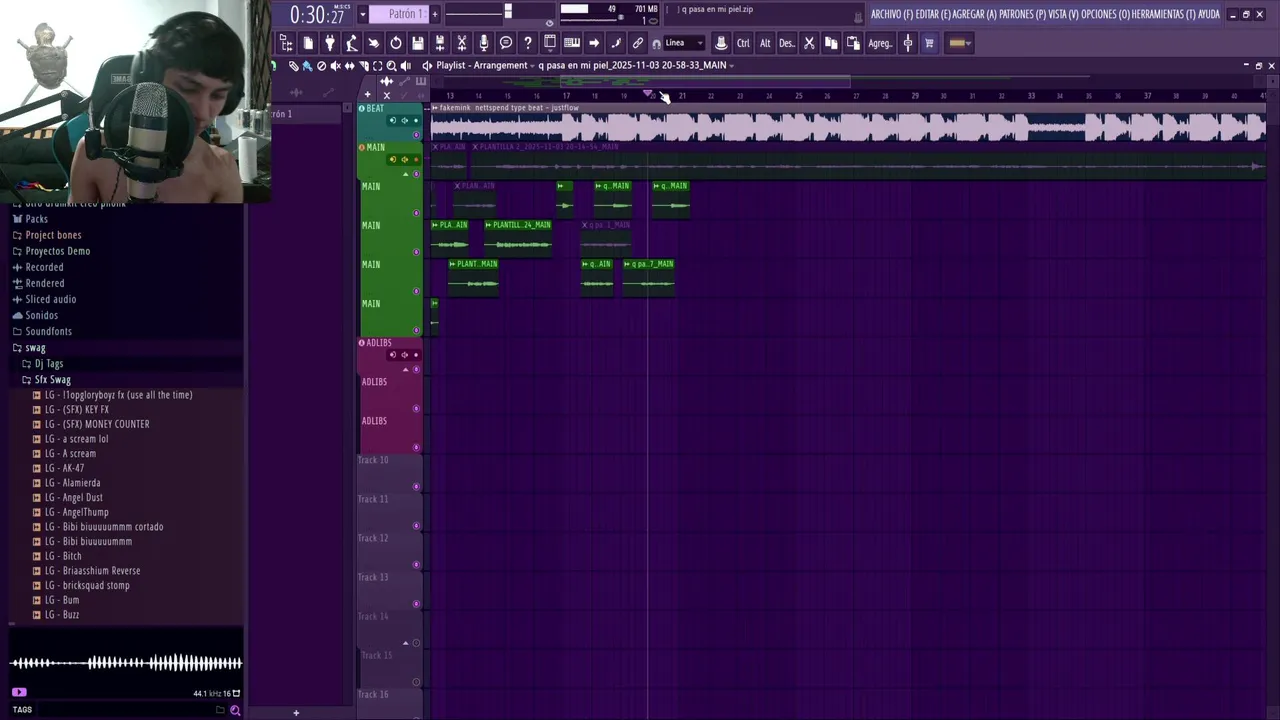Collapse ADLIBS track group with triangle arrow

coord(406,369)
